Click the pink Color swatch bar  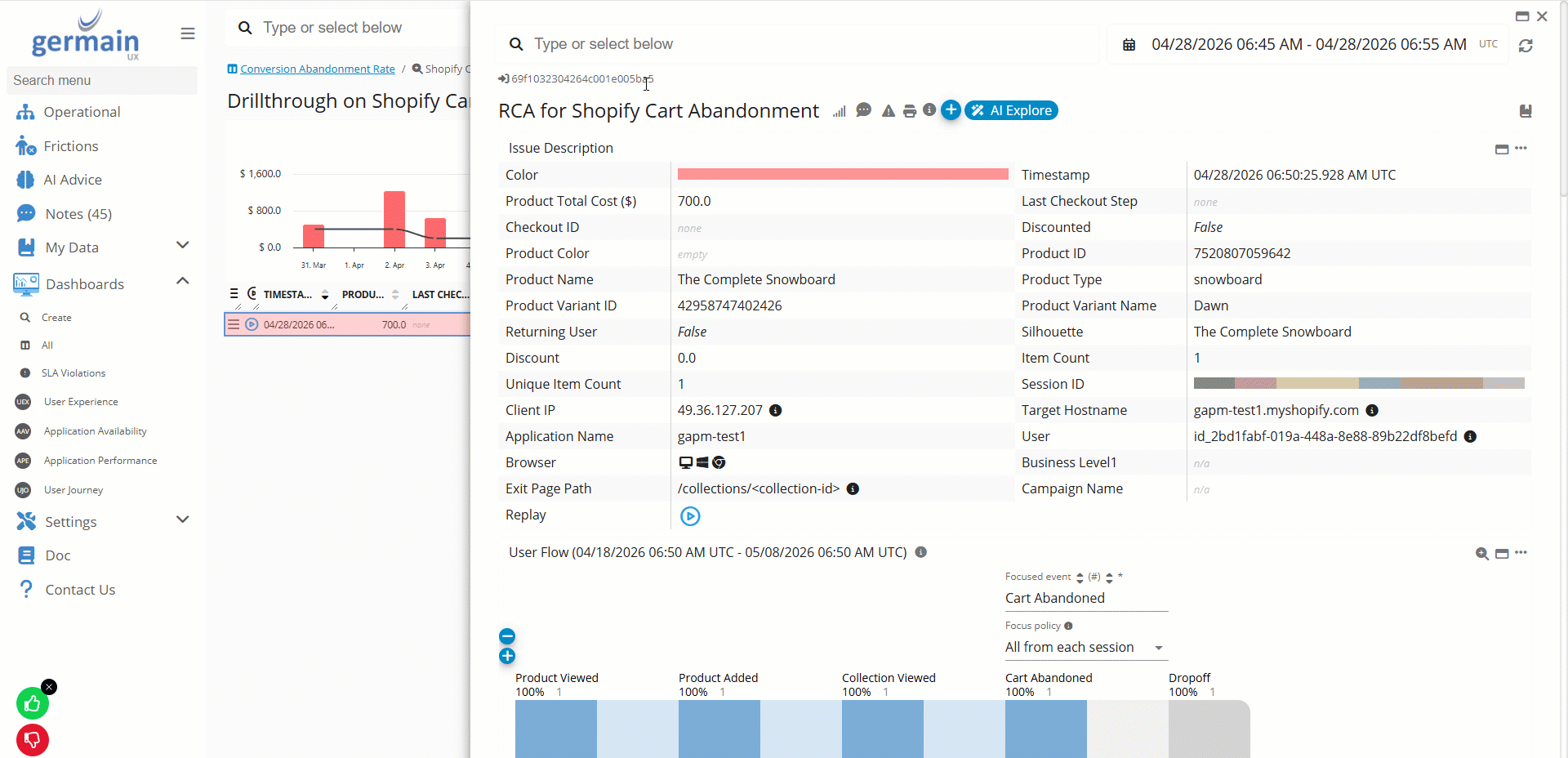[x=843, y=174]
